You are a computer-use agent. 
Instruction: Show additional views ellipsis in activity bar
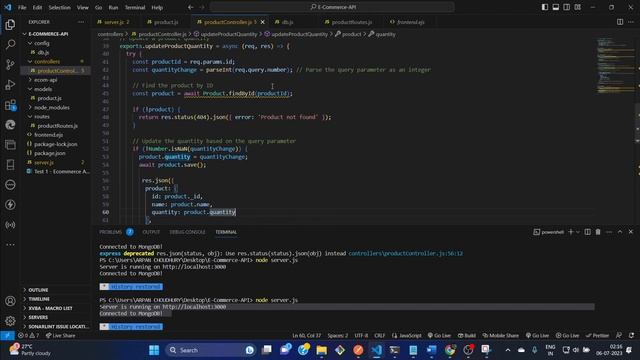point(10,244)
